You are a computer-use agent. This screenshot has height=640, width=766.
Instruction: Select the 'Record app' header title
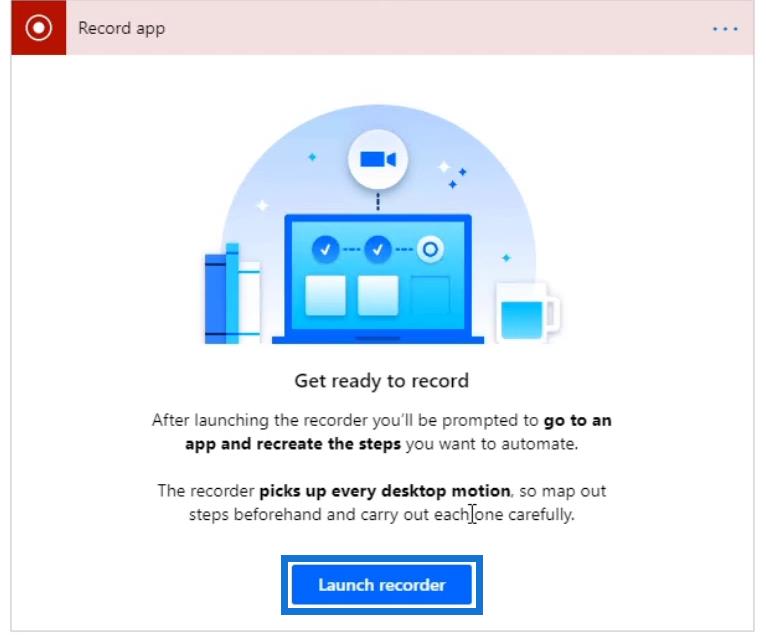coord(122,28)
